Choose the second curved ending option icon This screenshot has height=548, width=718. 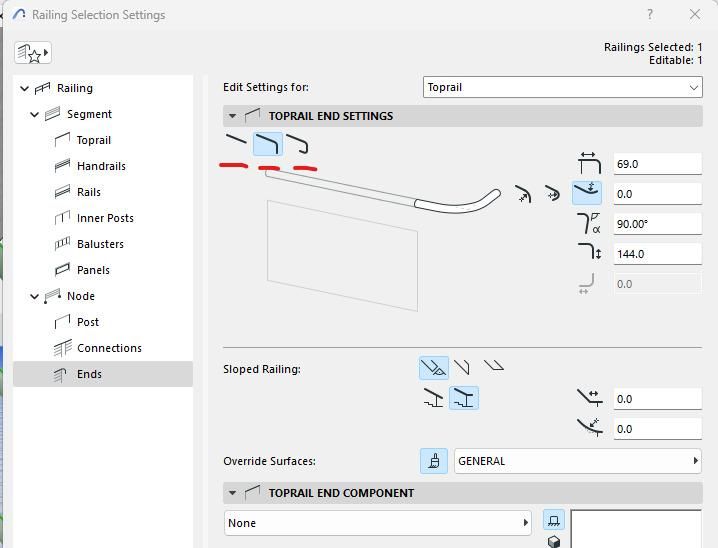(x=553, y=194)
